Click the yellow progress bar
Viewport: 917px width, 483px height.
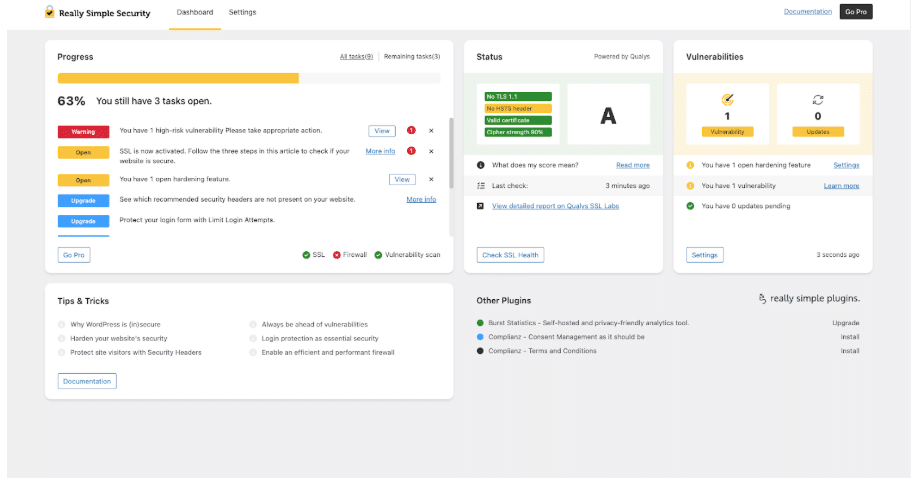tap(178, 78)
